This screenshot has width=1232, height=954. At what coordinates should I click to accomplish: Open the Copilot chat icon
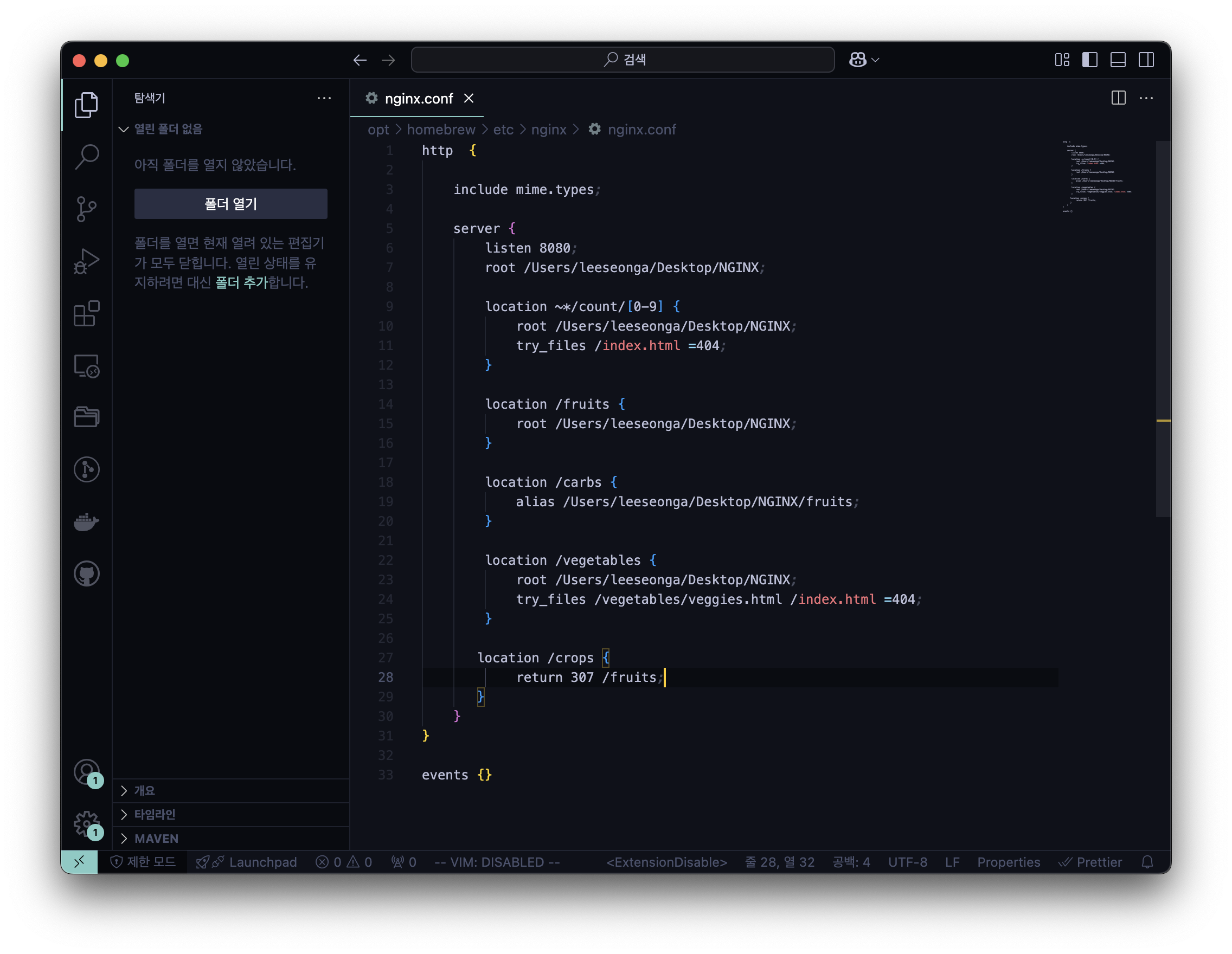[x=857, y=60]
